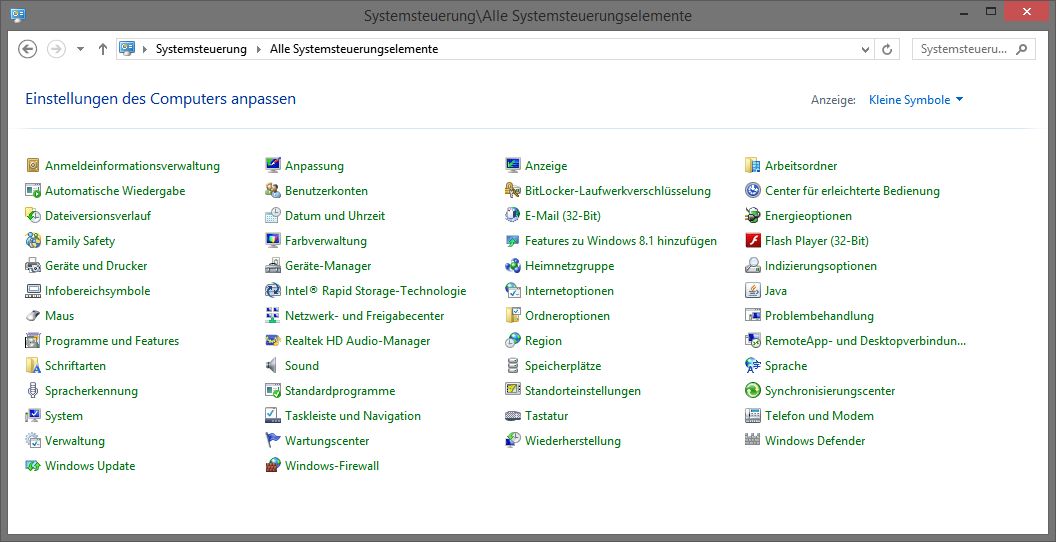Open the Farbverwaltung link

(x=325, y=240)
